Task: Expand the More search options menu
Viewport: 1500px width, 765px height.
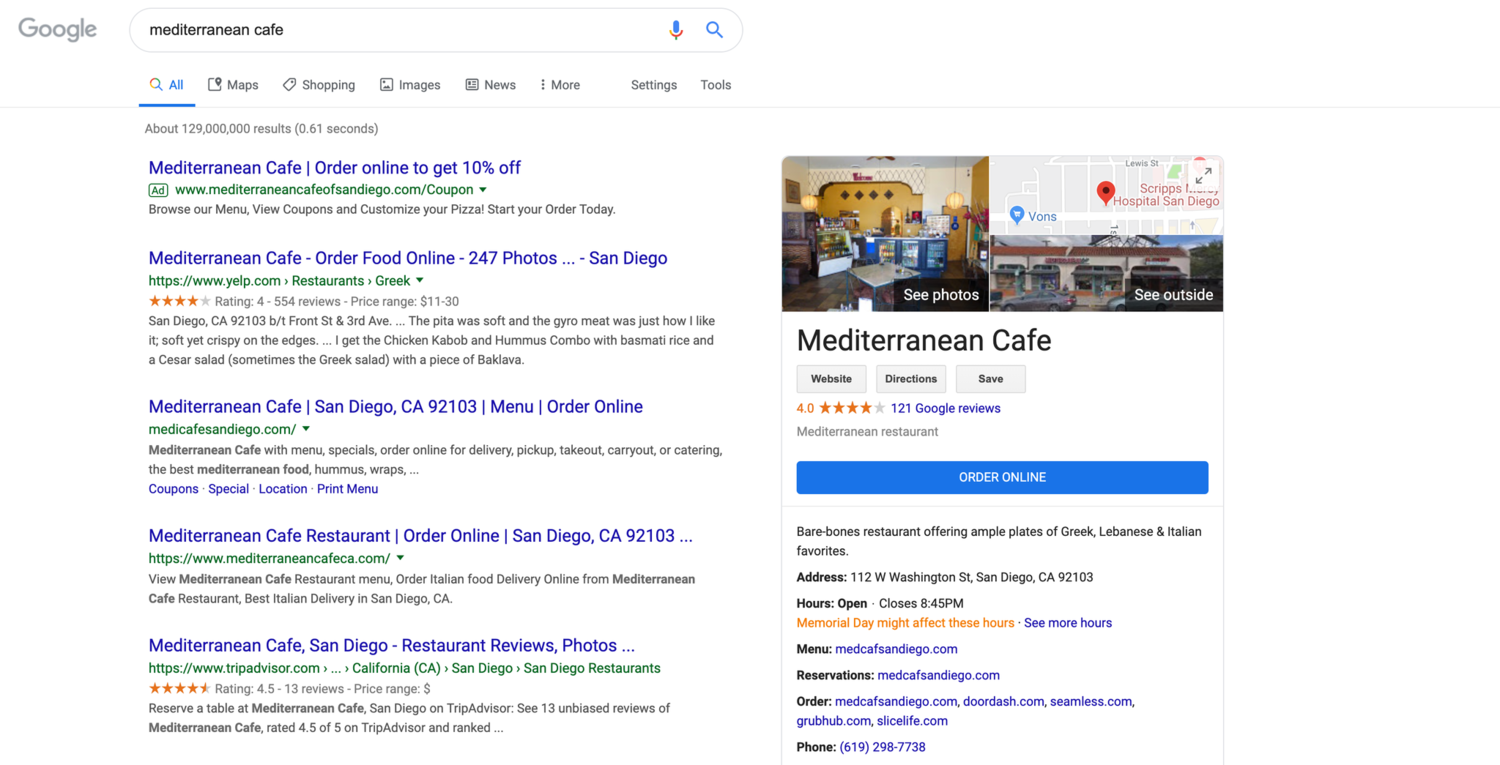Action: click(x=559, y=85)
